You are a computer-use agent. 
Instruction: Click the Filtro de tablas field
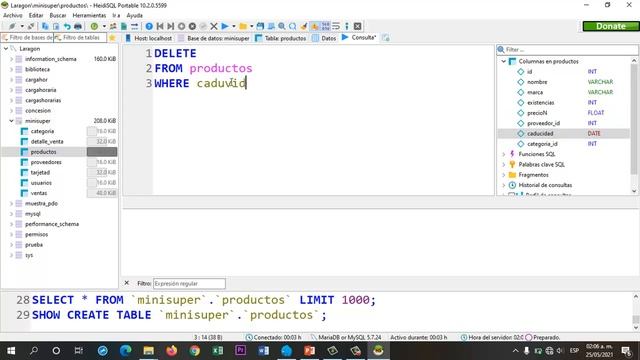pyautogui.click(x=80, y=38)
